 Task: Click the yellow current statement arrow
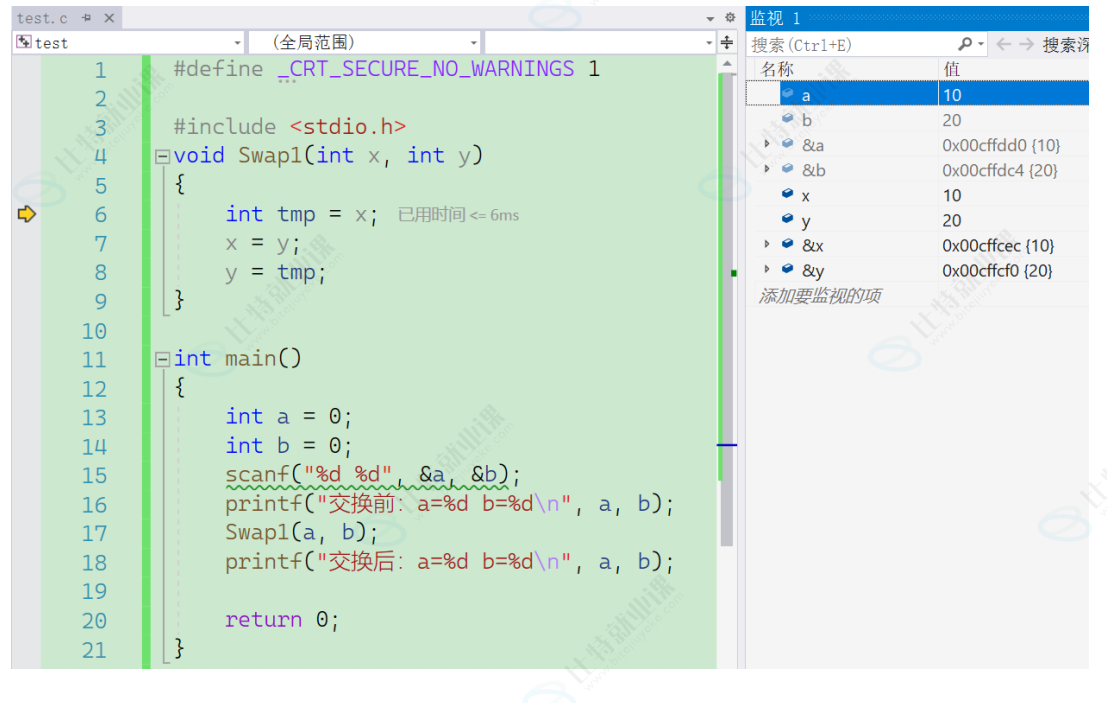[x=26, y=214]
